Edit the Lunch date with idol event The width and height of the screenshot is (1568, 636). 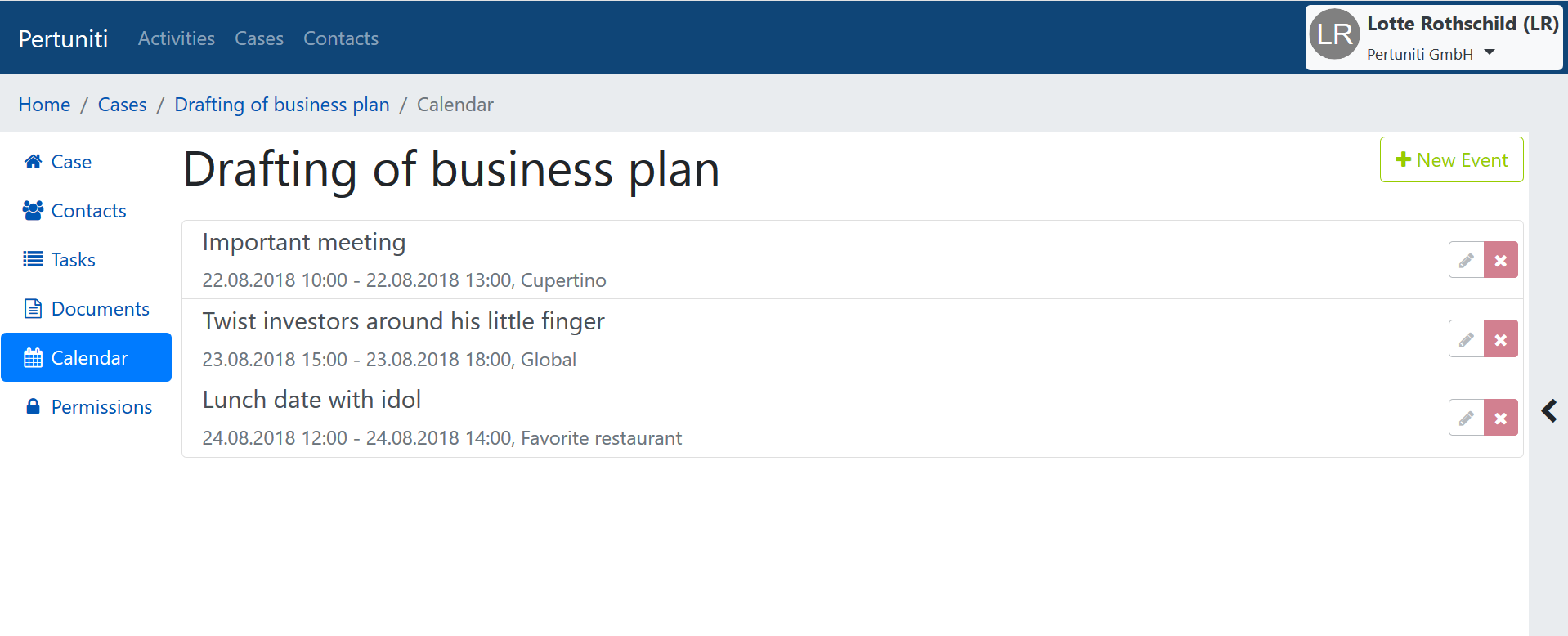pyautogui.click(x=1467, y=418)
